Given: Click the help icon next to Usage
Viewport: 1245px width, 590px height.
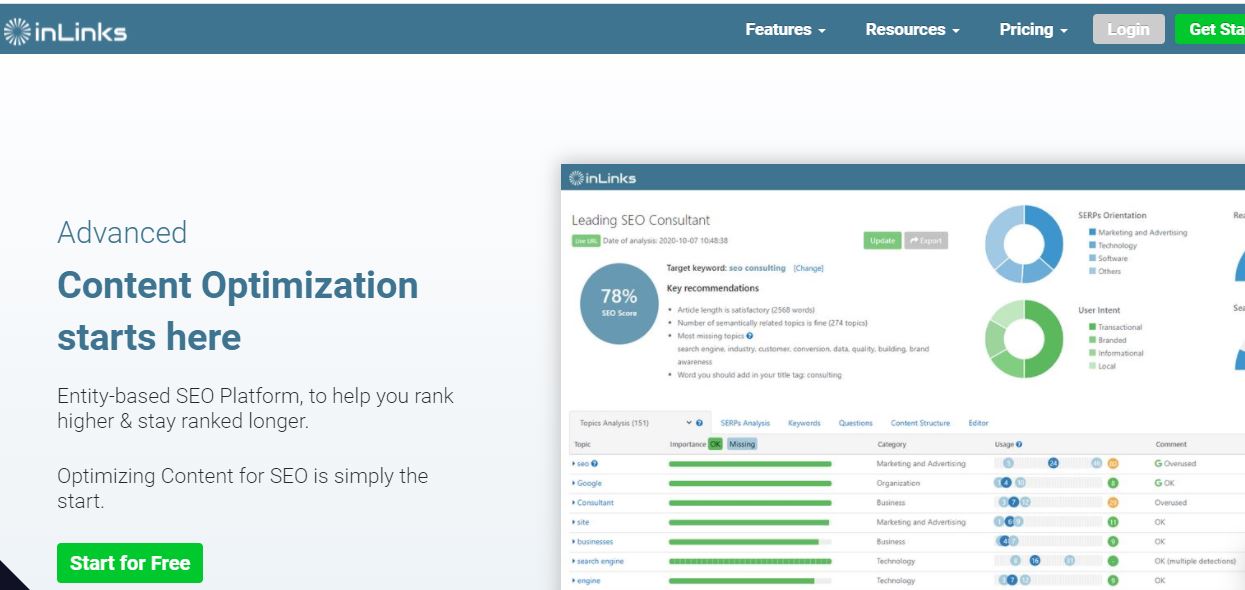Looking at the screenshot, I should coord(1019,444).
